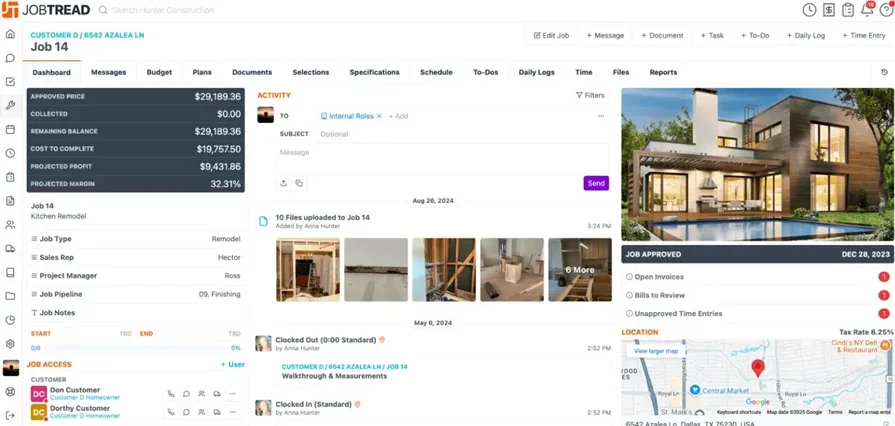The height and width of the screenshot is (426, 895).
Task: Open the history icon right of the Reports tab
Action: 883,72
